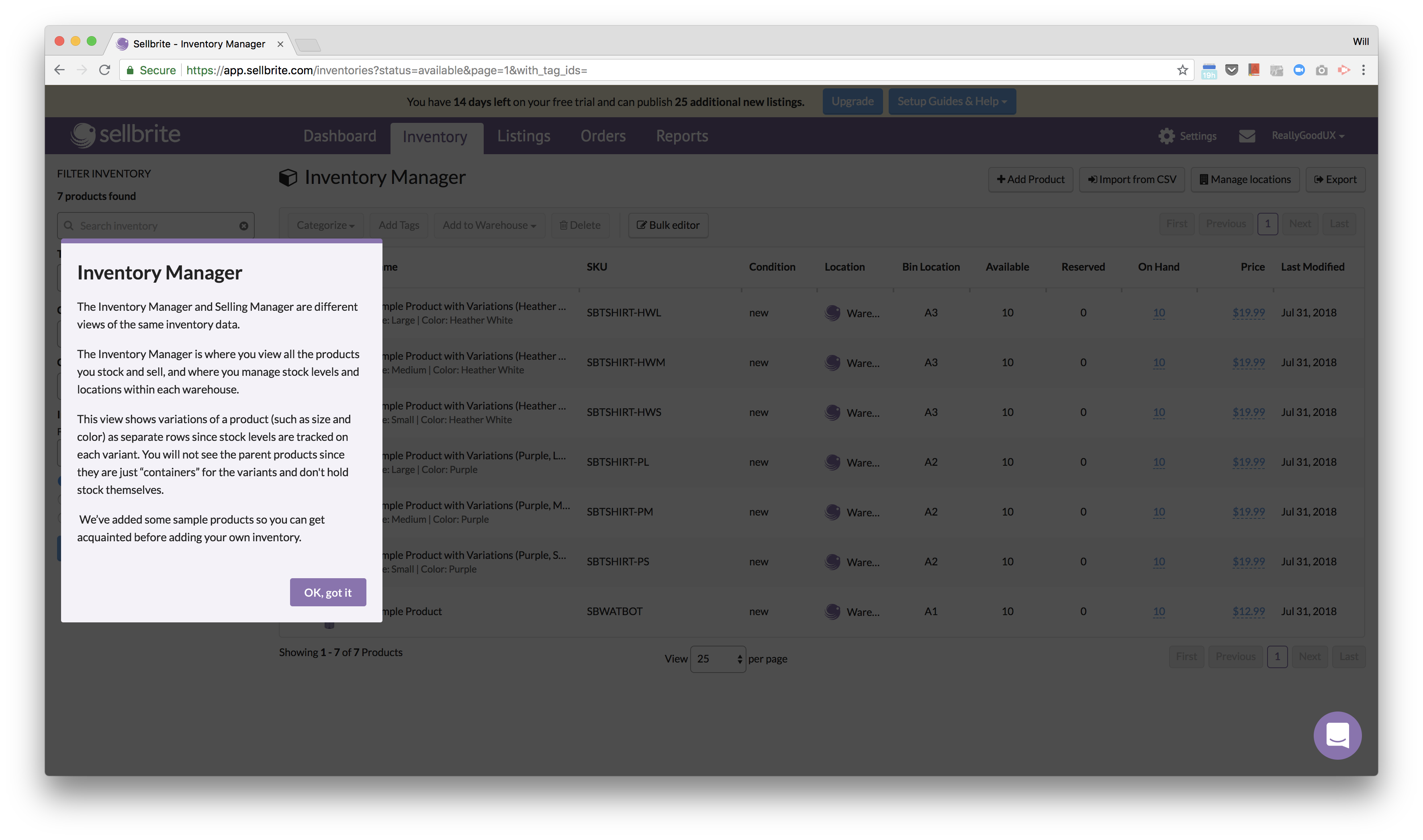Click the Upgrade button
This screenshot has height=840, width=1423.
852,101
